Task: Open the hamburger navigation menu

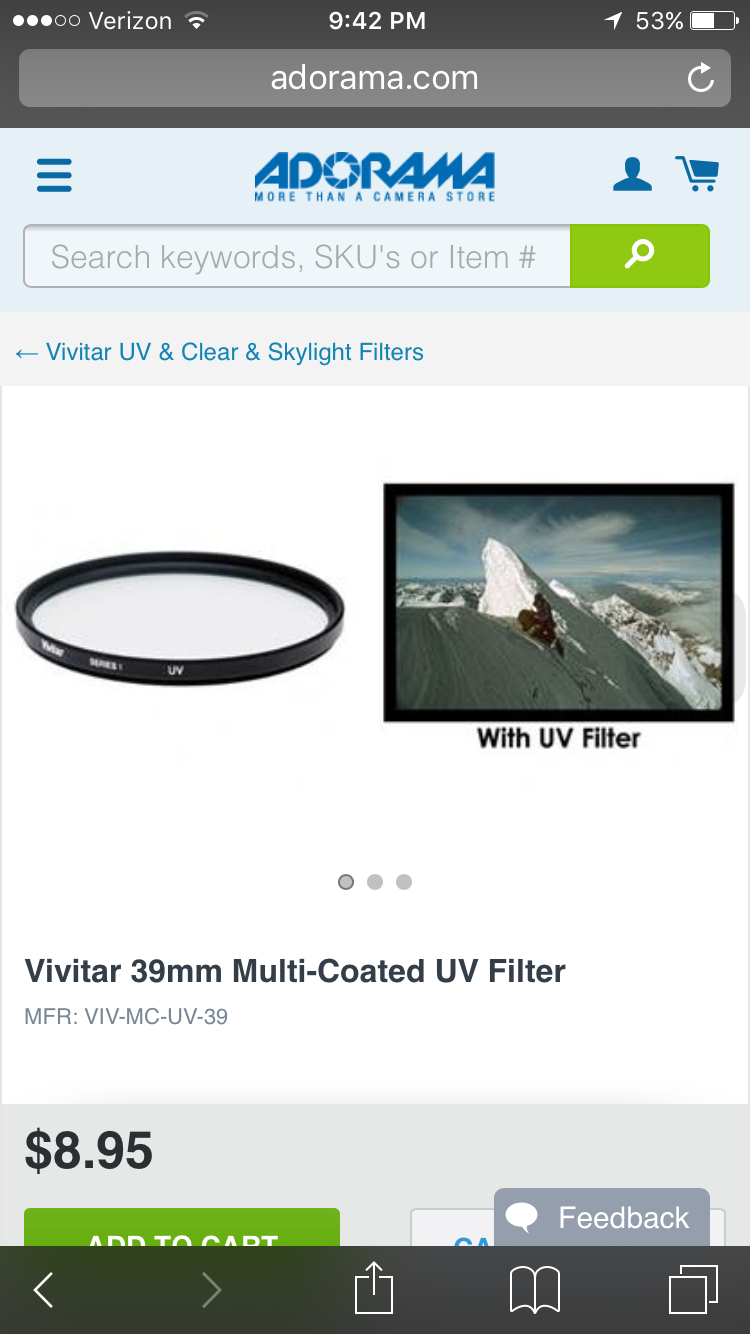Action: [x=54, y=175]
